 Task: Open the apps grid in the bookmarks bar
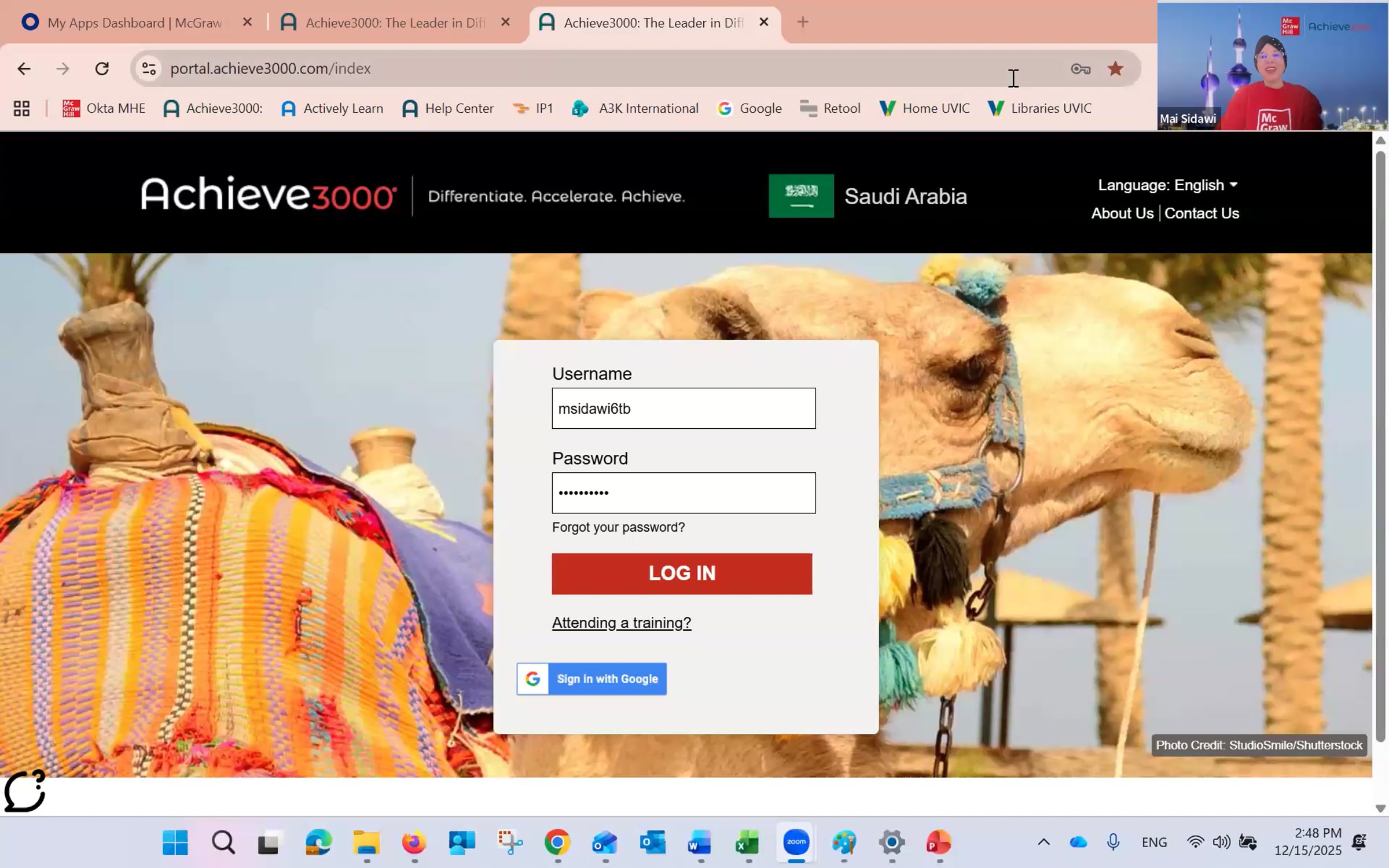[21, 108]
